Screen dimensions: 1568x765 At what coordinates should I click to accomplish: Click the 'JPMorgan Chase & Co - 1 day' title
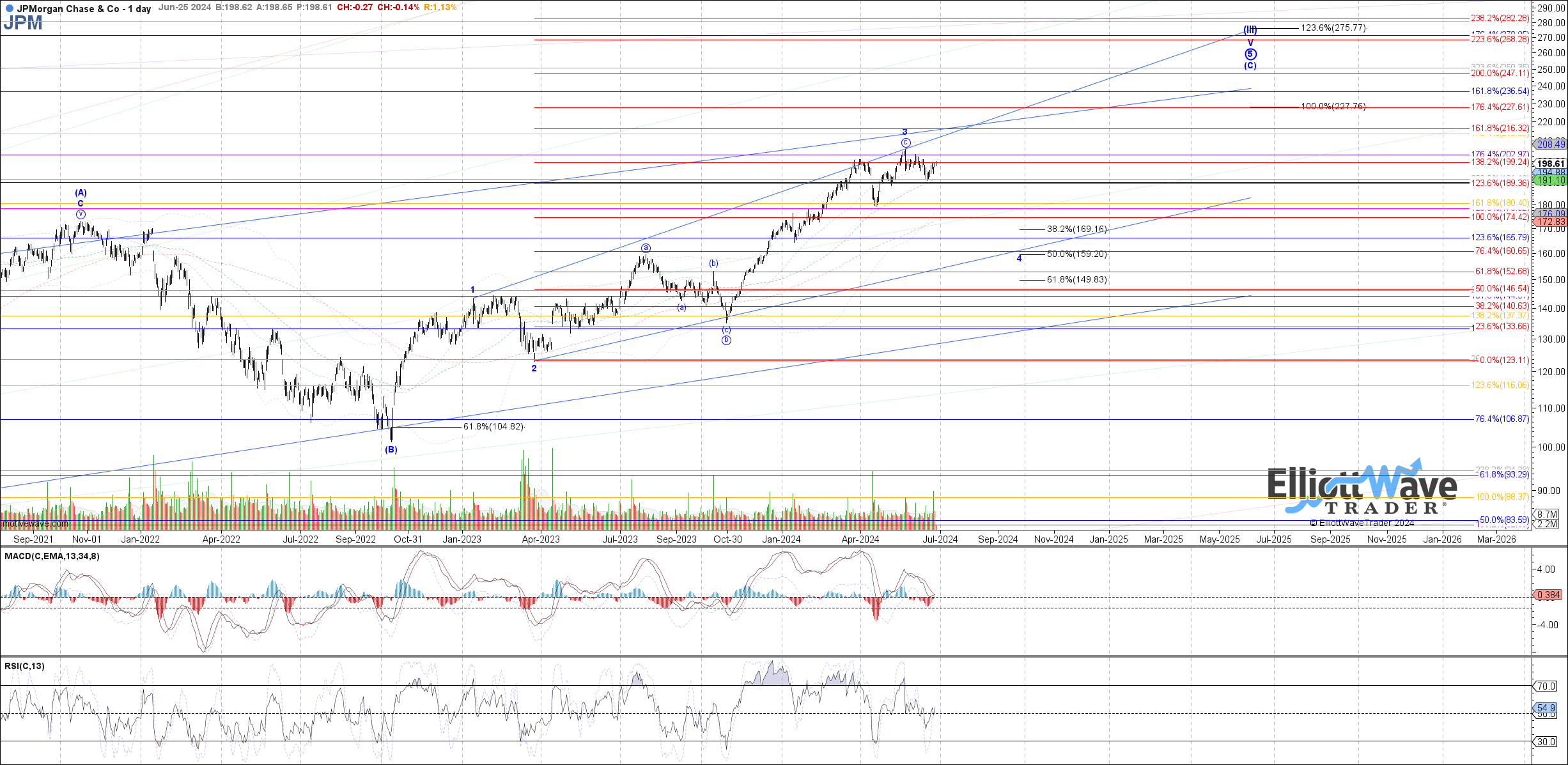click(84, 9)
